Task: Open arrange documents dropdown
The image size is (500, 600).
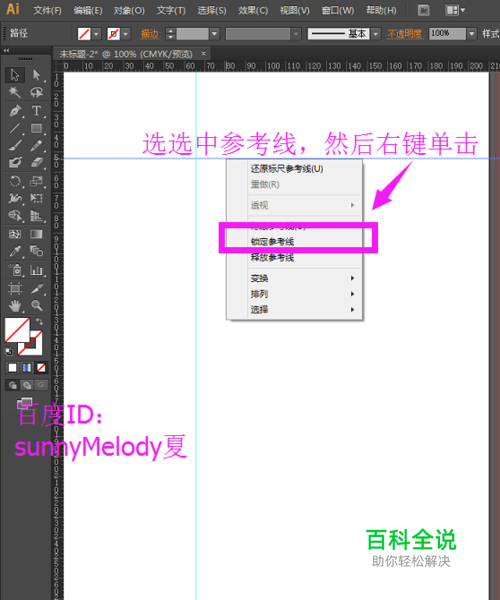Action: (x=455, y=10)
